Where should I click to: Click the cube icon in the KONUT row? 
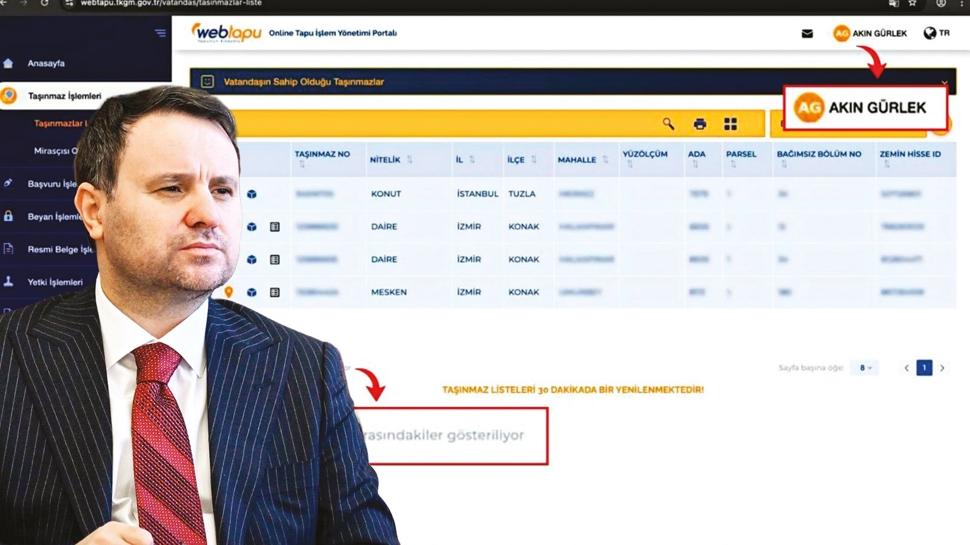pos(252,194)
